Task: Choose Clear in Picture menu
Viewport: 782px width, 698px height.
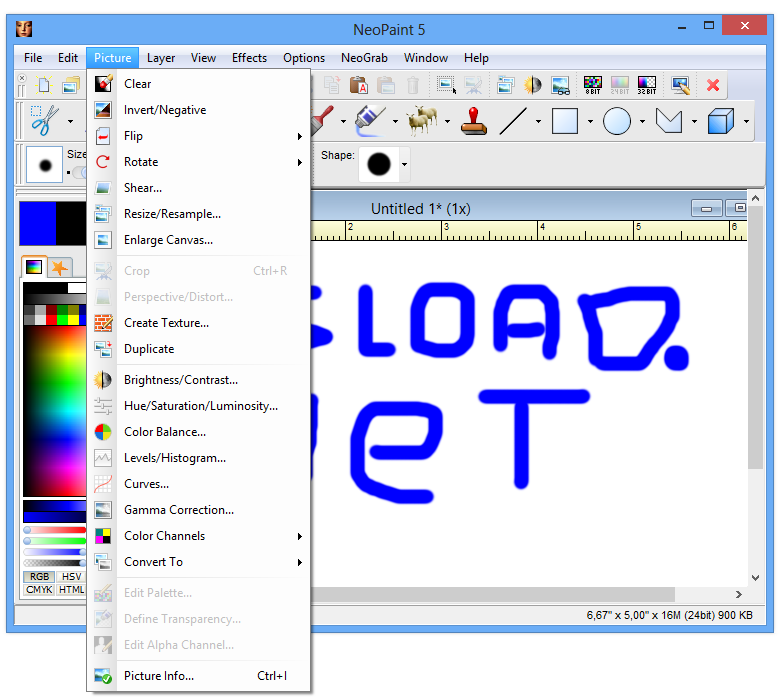Action: (x=198, y=84)
